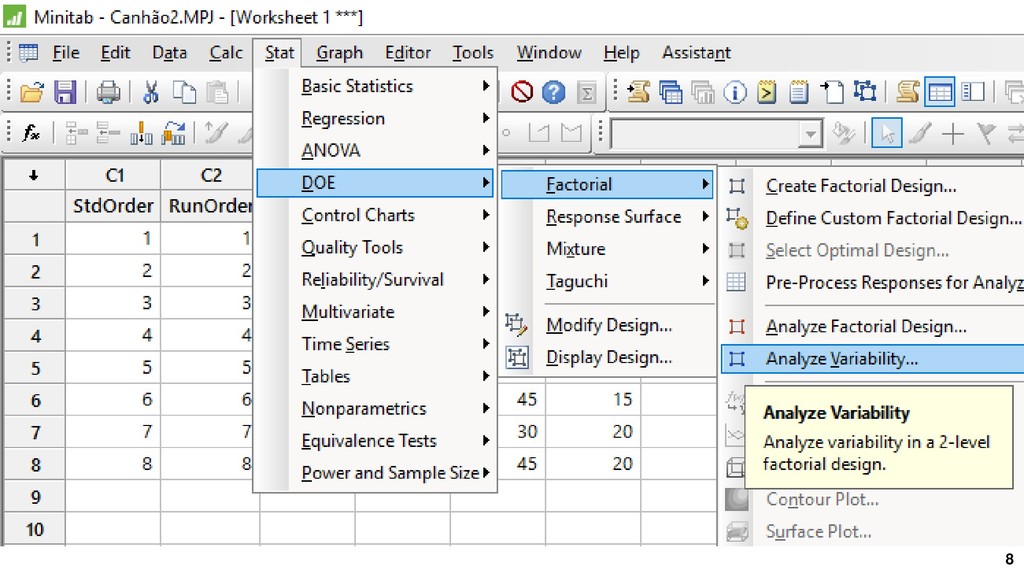Select the highlighted DOE menu entry
Screen dimensions: 1024x576
376,183
